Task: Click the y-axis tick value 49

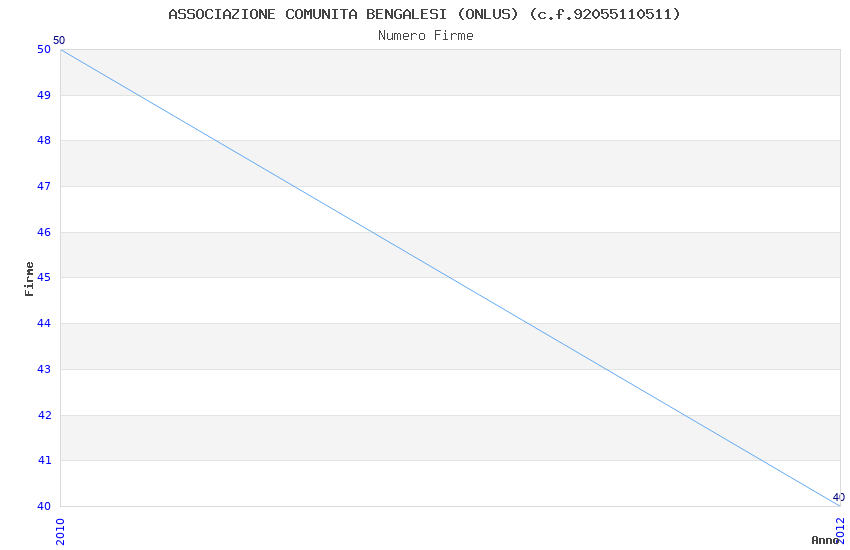Action: pyautogui.click(x=44, y=95)
